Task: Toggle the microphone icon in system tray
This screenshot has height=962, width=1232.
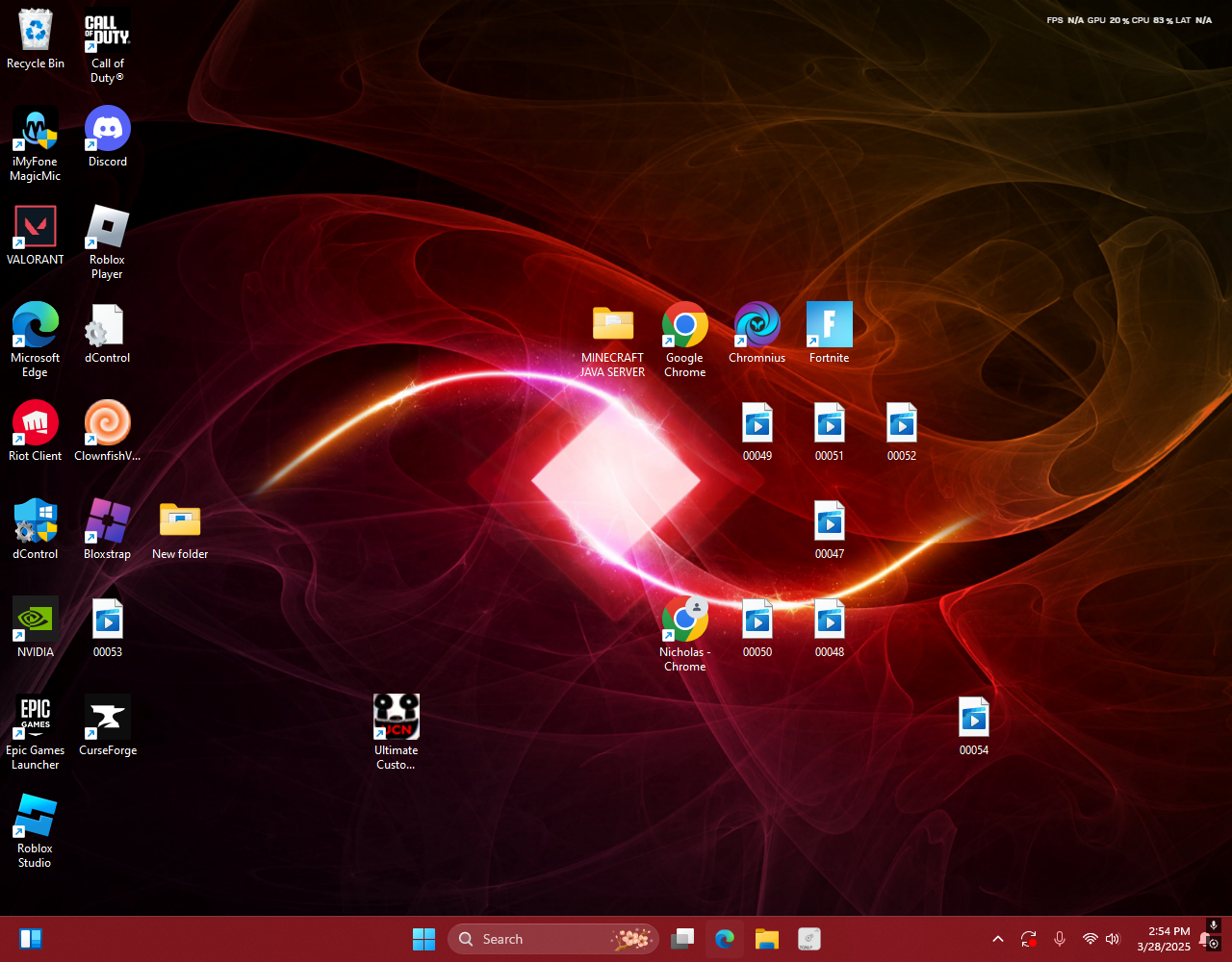Action: coord(1060,939)
